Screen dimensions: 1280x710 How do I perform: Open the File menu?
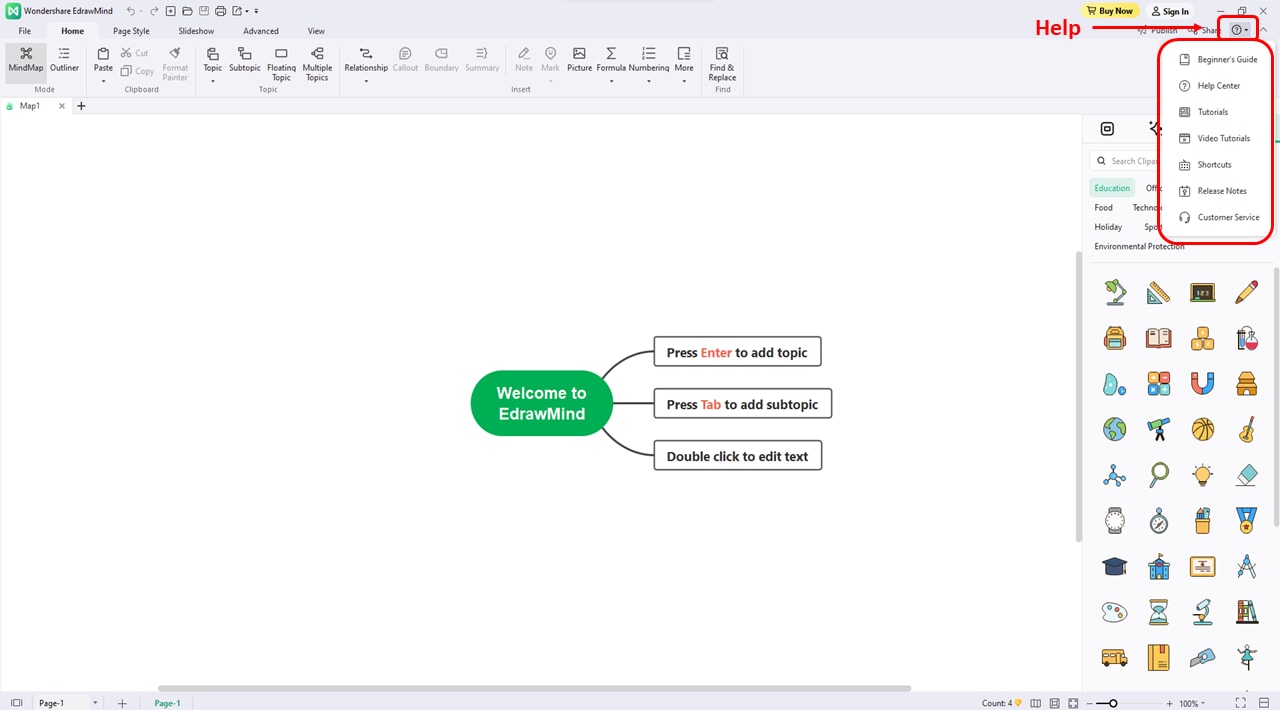(x=25, y=31)
